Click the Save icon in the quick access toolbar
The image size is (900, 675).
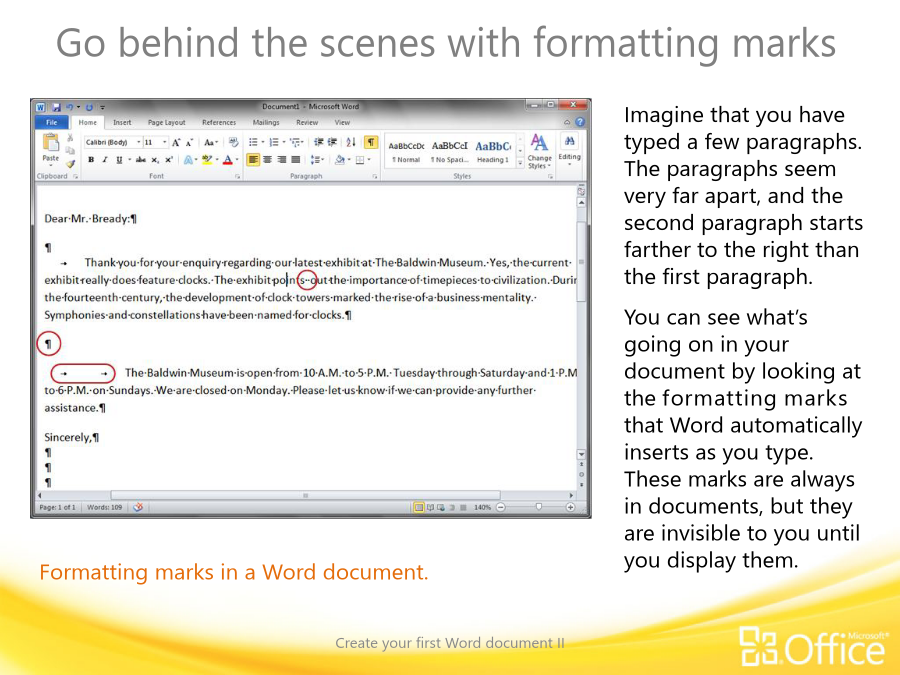pos(56,107)
